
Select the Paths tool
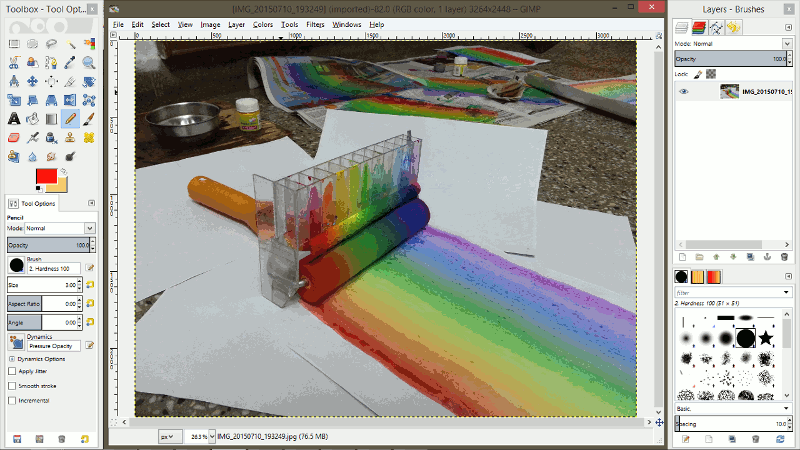point(52,63)
